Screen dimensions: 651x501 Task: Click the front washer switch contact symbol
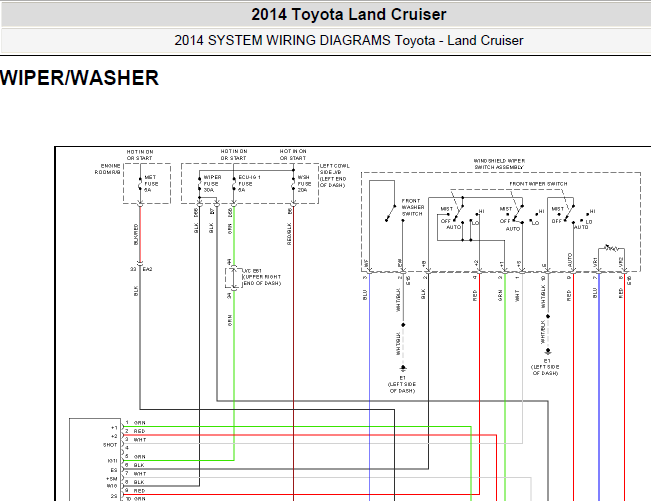click(390, 213)
